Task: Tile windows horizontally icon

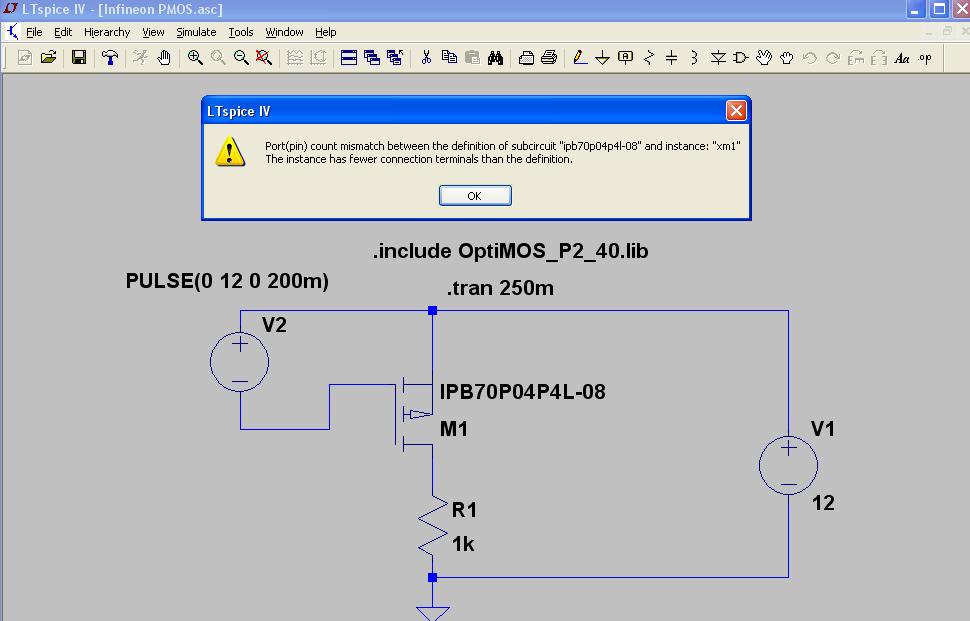Action: pyautogui.click(x=349, y=58)
